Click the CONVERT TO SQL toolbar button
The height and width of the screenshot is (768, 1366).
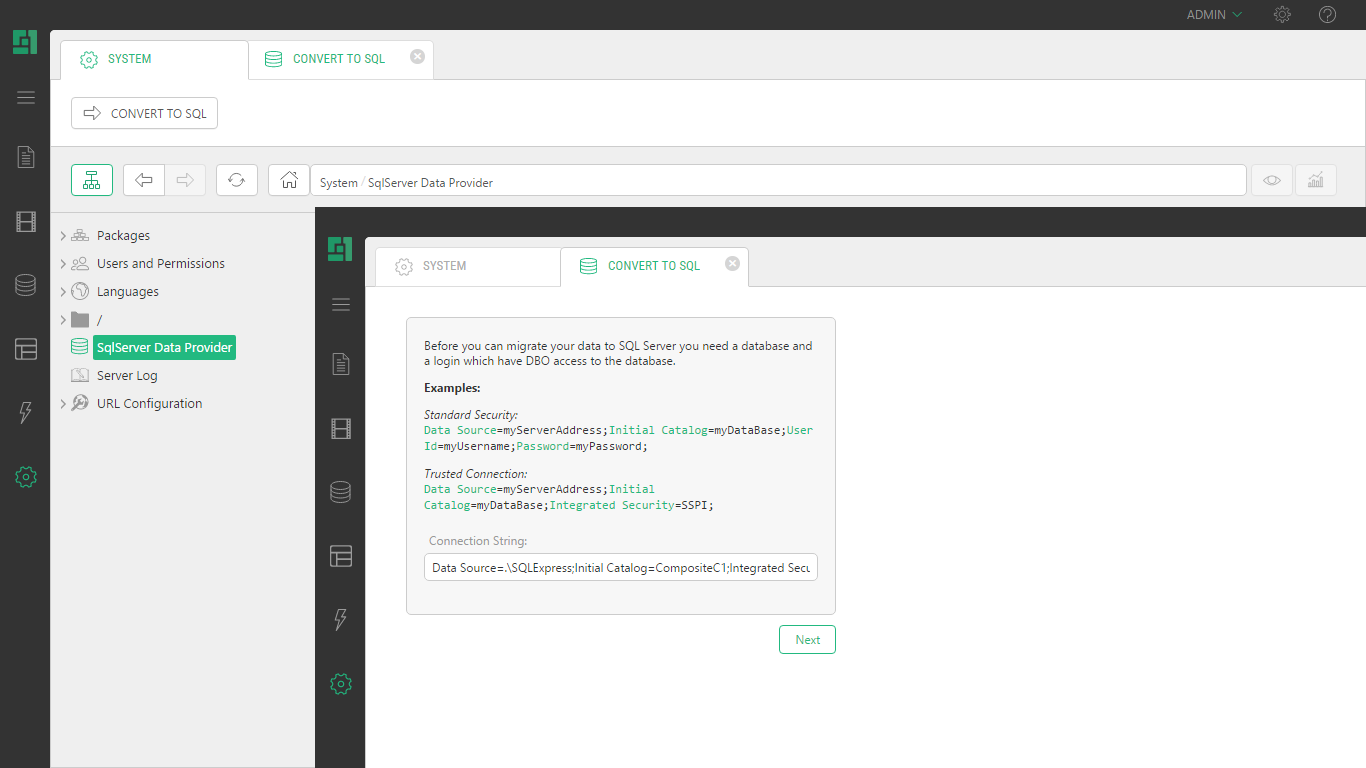(x=145, y=113)
